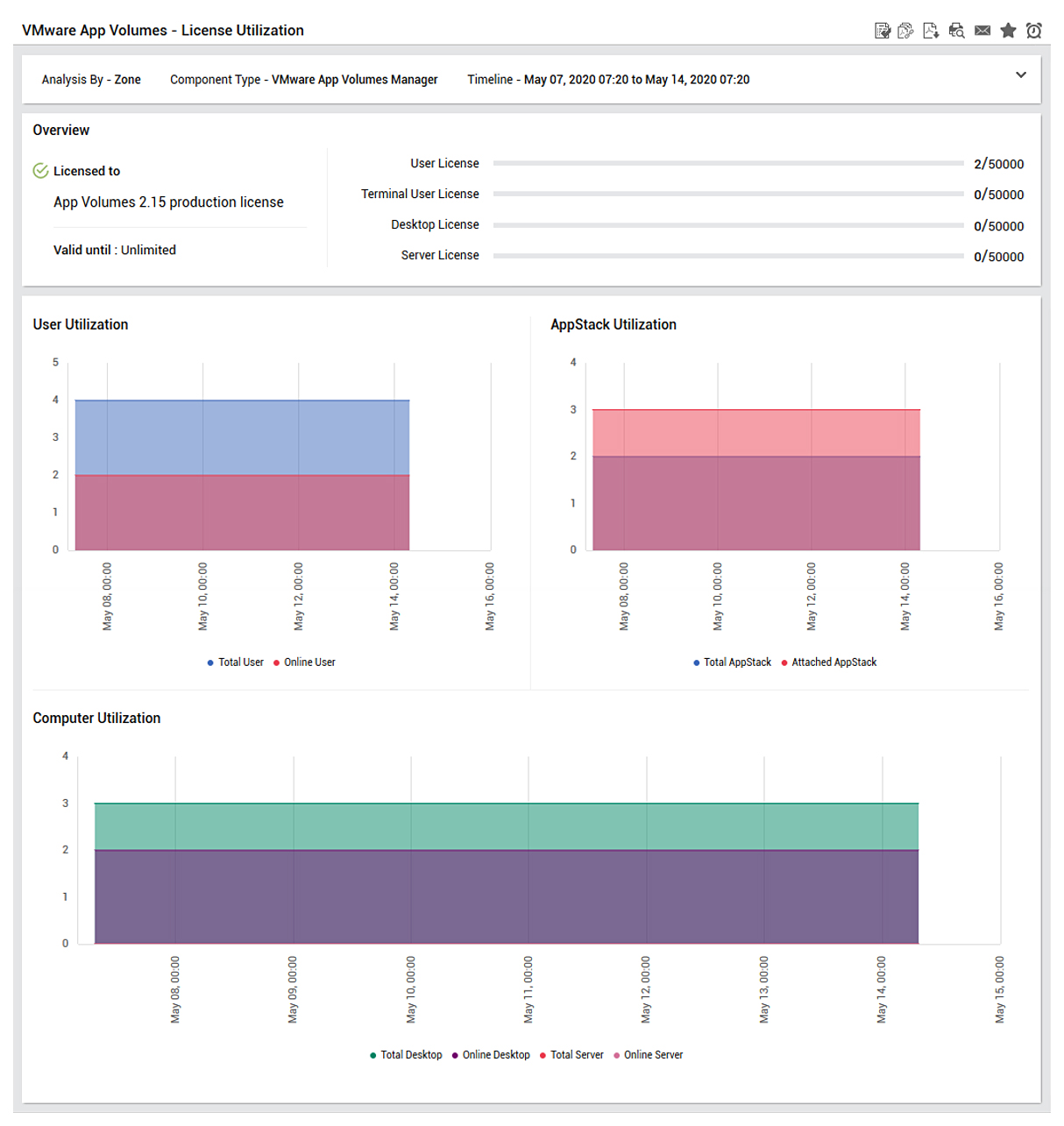Click the purple Online Desktop area
The width and height of the screenshot is (1064, 1126).
coord(507,896)
